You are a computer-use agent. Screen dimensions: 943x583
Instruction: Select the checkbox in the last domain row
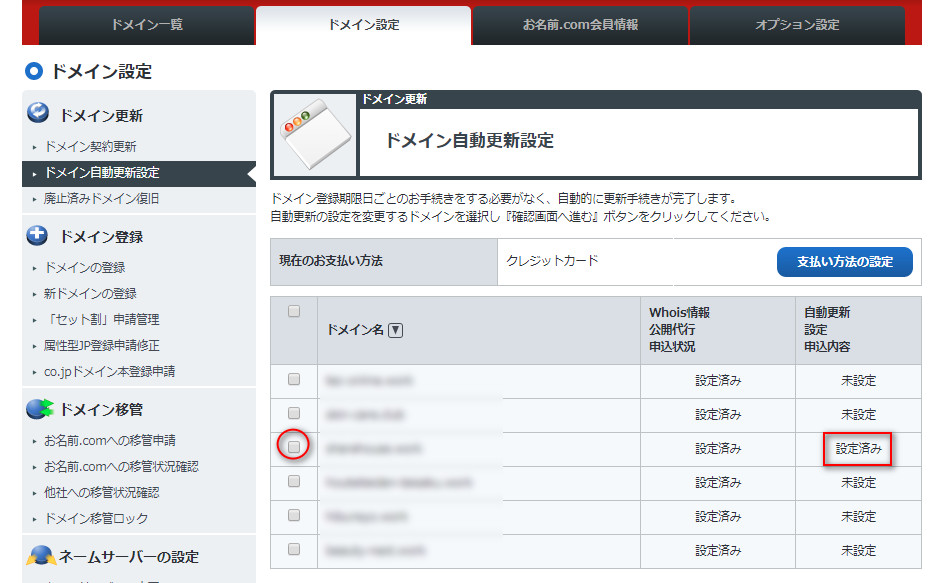pos(294,549)
